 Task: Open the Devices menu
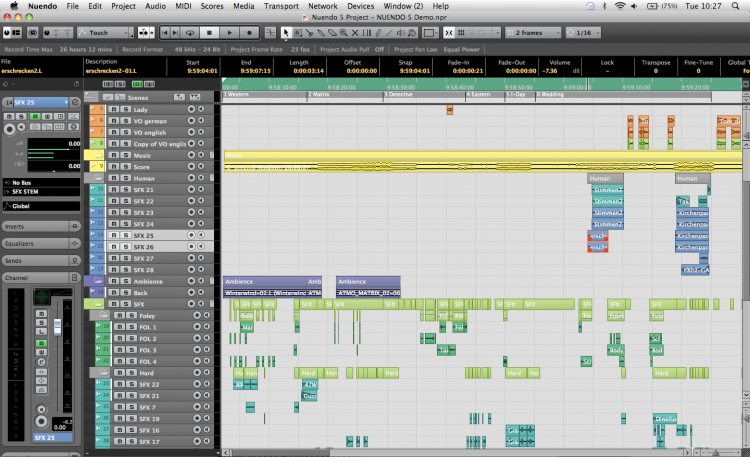[x=361, y=6]
